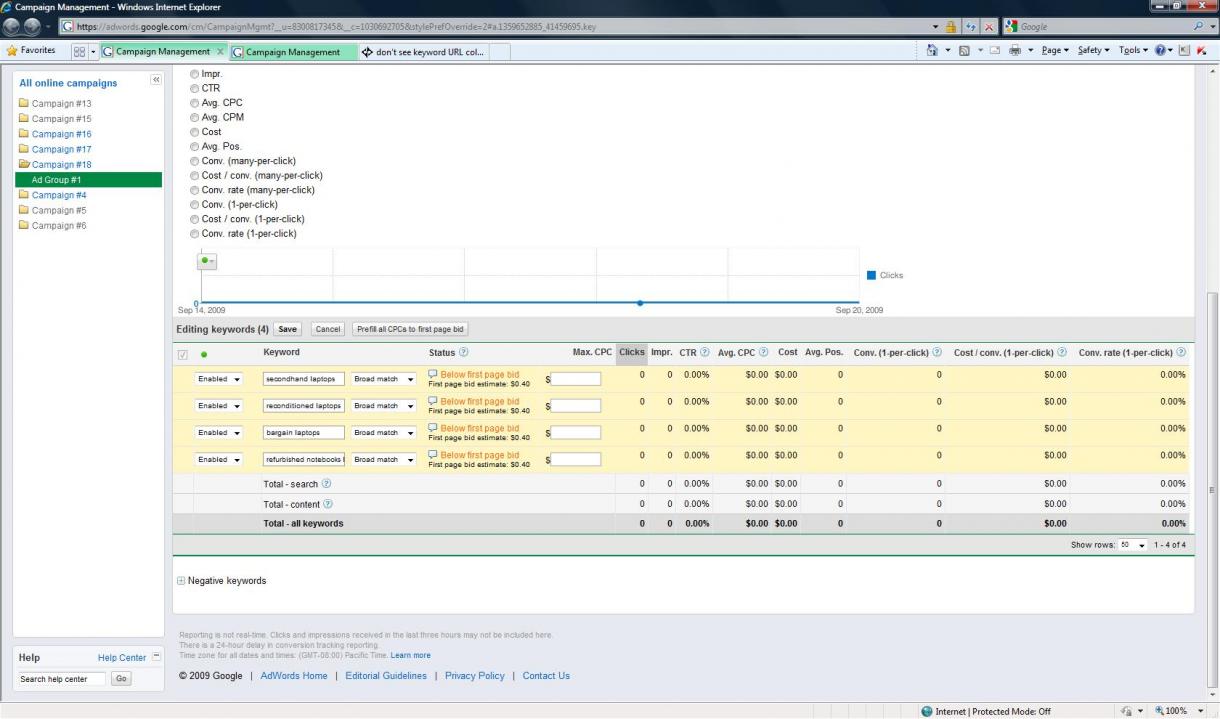This screenshot has height=719, width=1220.
Task: Select the CTR radio button
Action: [194, 88]
